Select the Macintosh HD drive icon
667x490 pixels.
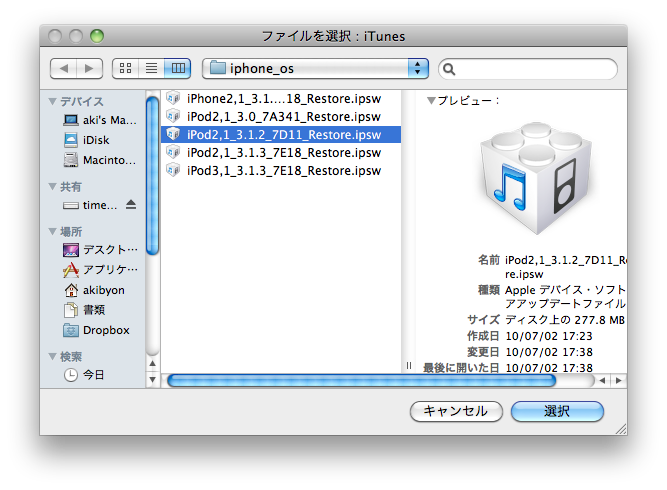[71, 160]
